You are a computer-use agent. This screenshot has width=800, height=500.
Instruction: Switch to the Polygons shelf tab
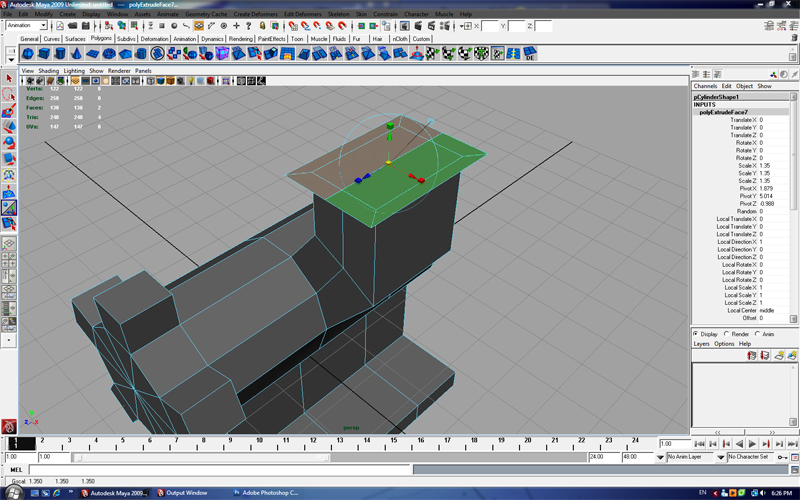101,38
